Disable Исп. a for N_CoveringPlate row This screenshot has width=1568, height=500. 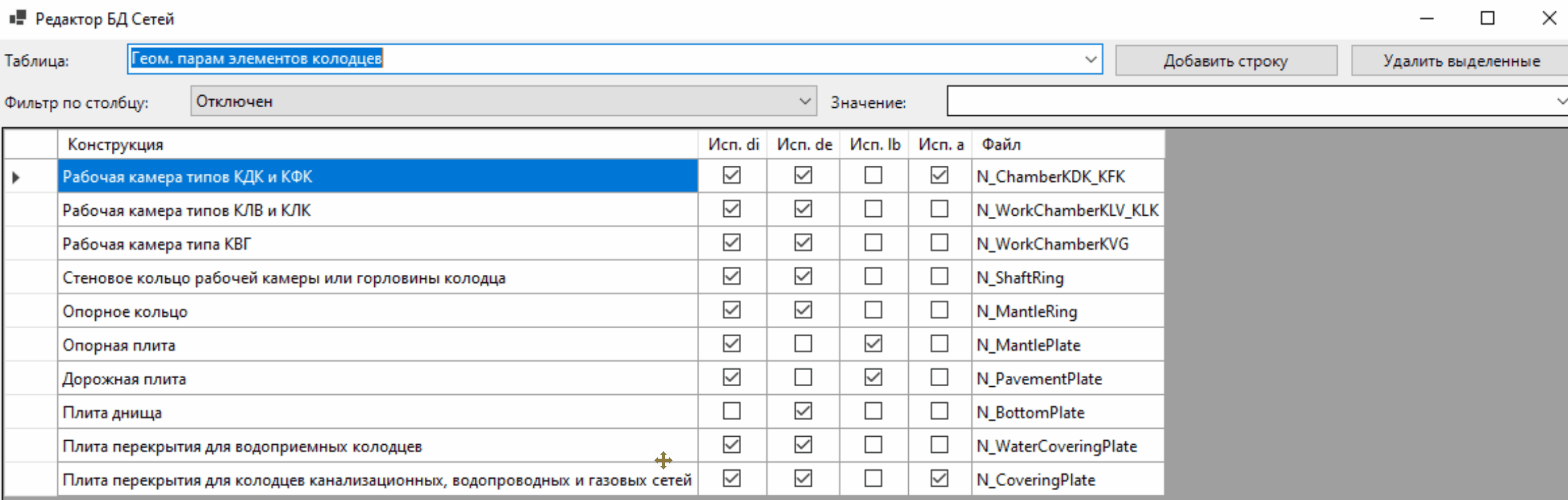[x=939, y=479]
